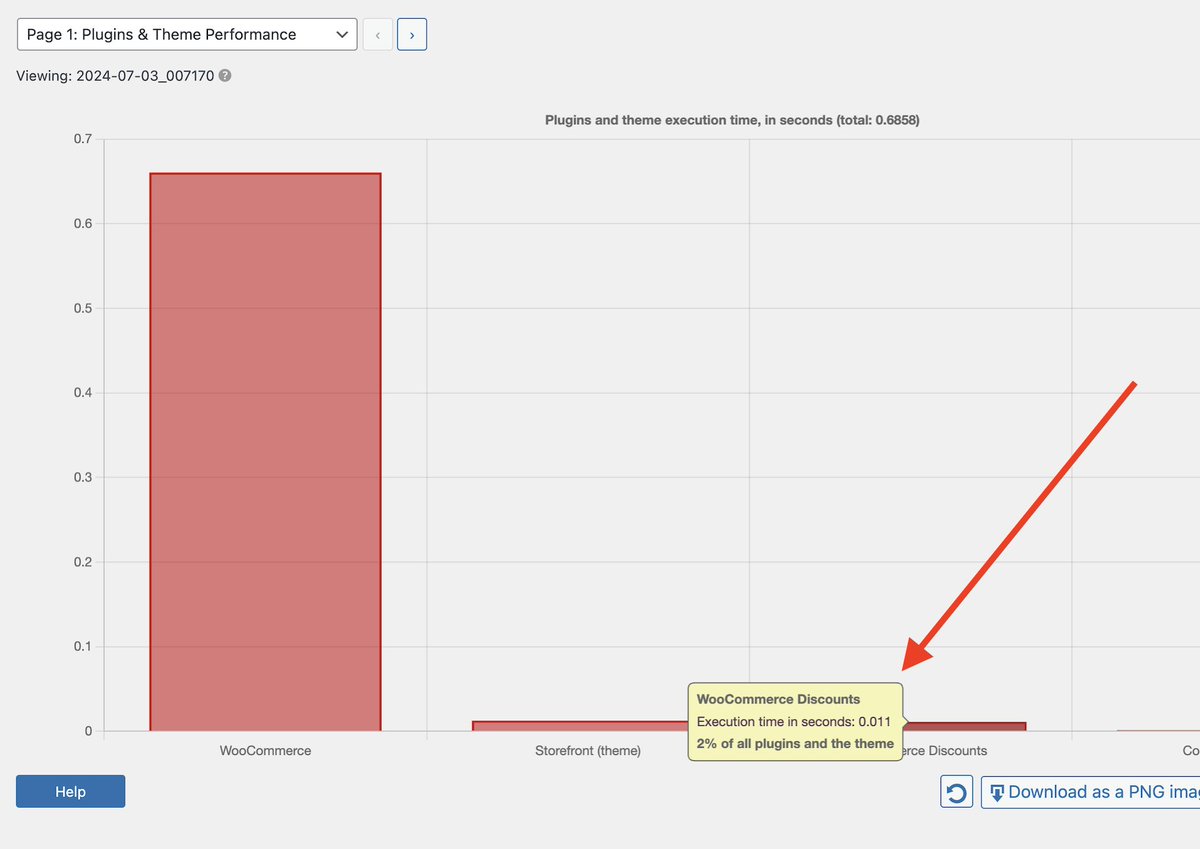Screen dimensions: 1200x849
Task: Click the 0.7 y-axis value
Action: pos(82,139)
